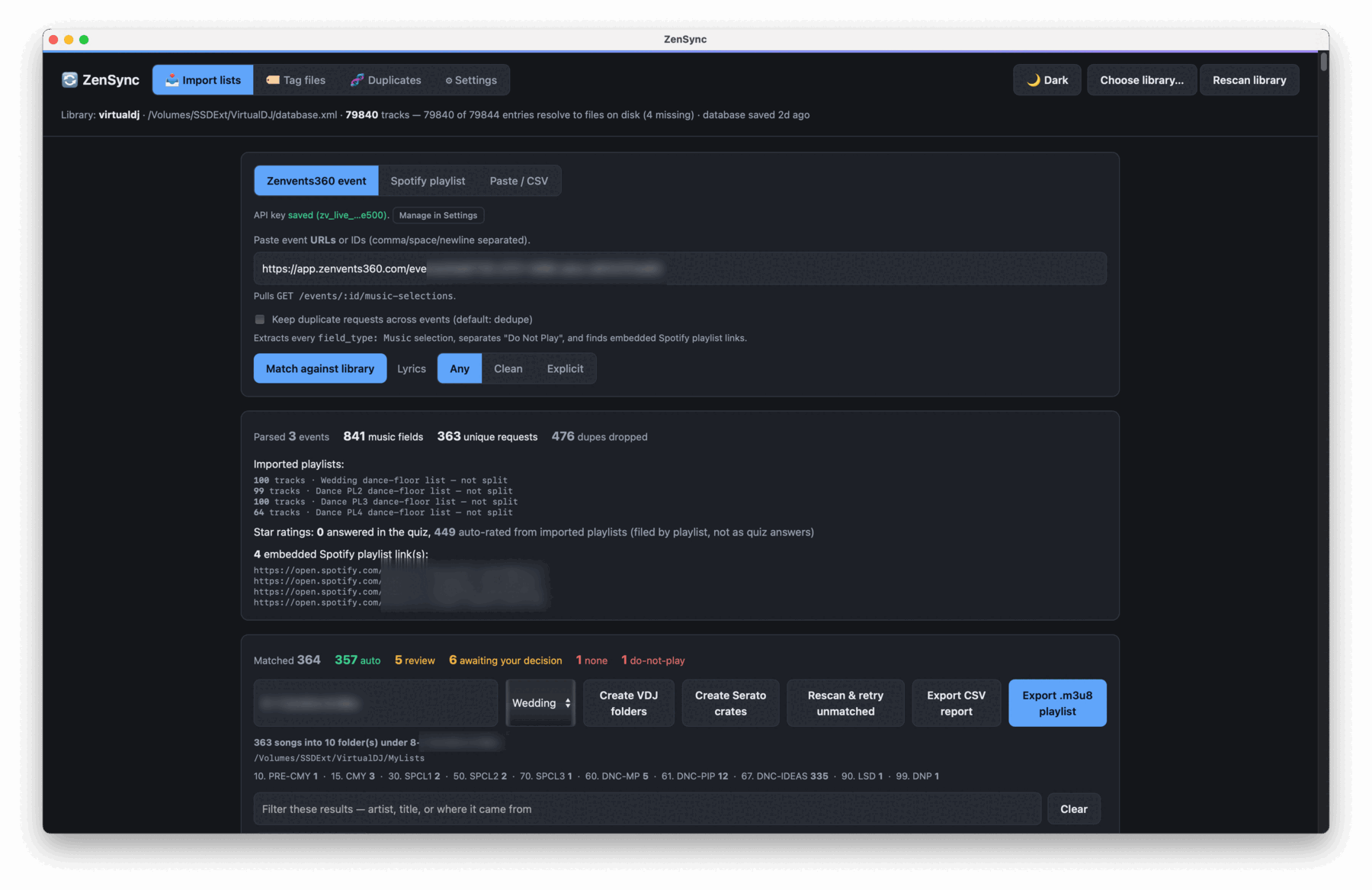Open the Duplicates tab
This screenshot has width=1372, height=890.
pyautogui.click(x=386, y=80)
